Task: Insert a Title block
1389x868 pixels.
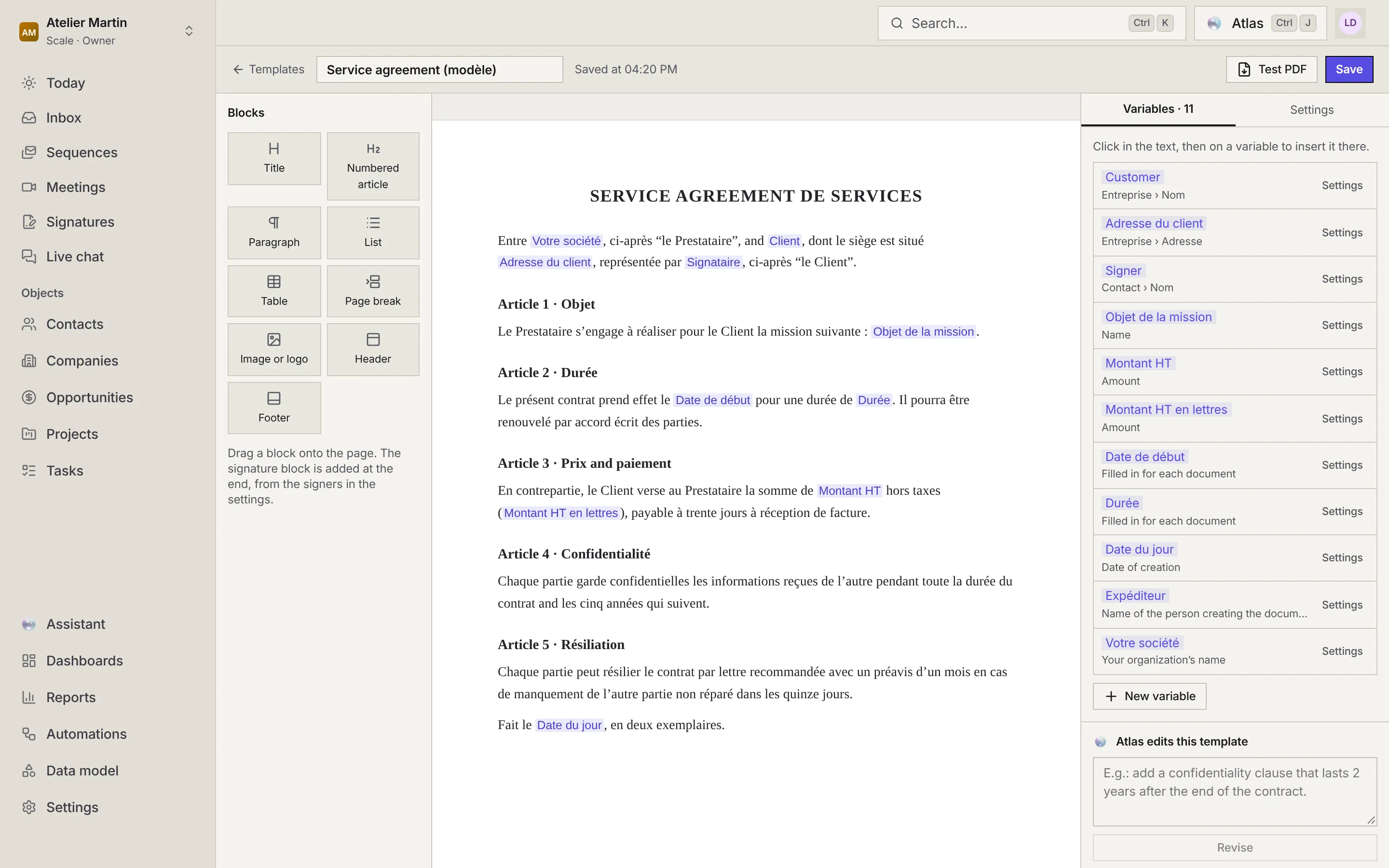Action: click(x=274, y=159)
